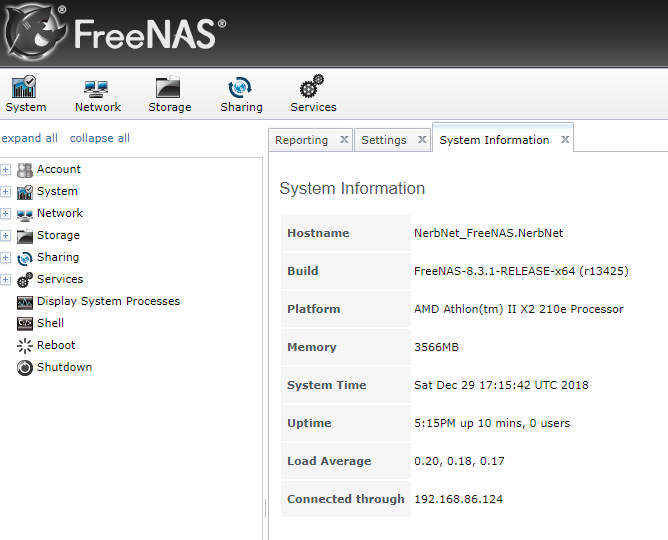The image size is (668, 540).
Task: Click the Hostname row label
Action: click(318, 233)
